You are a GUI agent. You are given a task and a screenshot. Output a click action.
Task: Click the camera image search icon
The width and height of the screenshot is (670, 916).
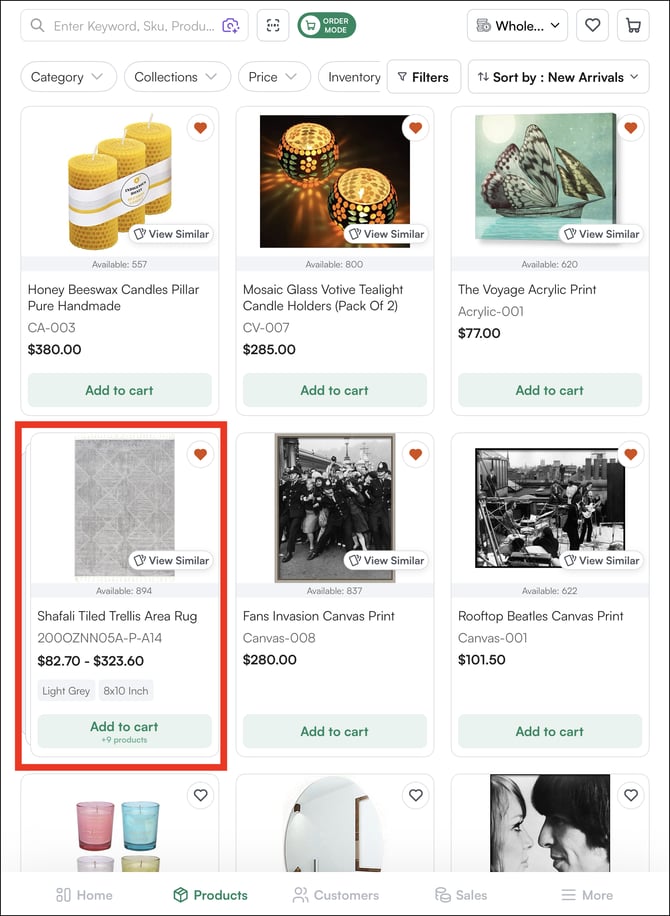[x=231, y=26]
